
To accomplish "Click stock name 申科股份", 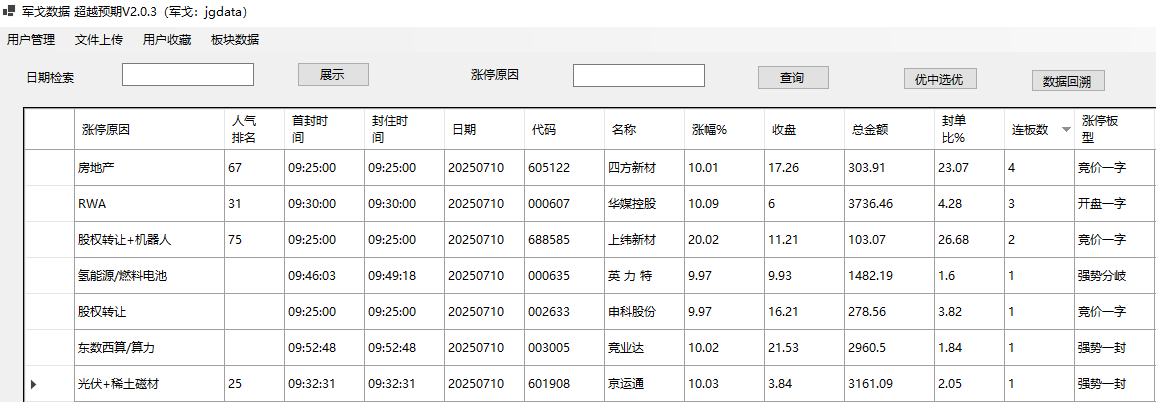I will tap(644, 312).
